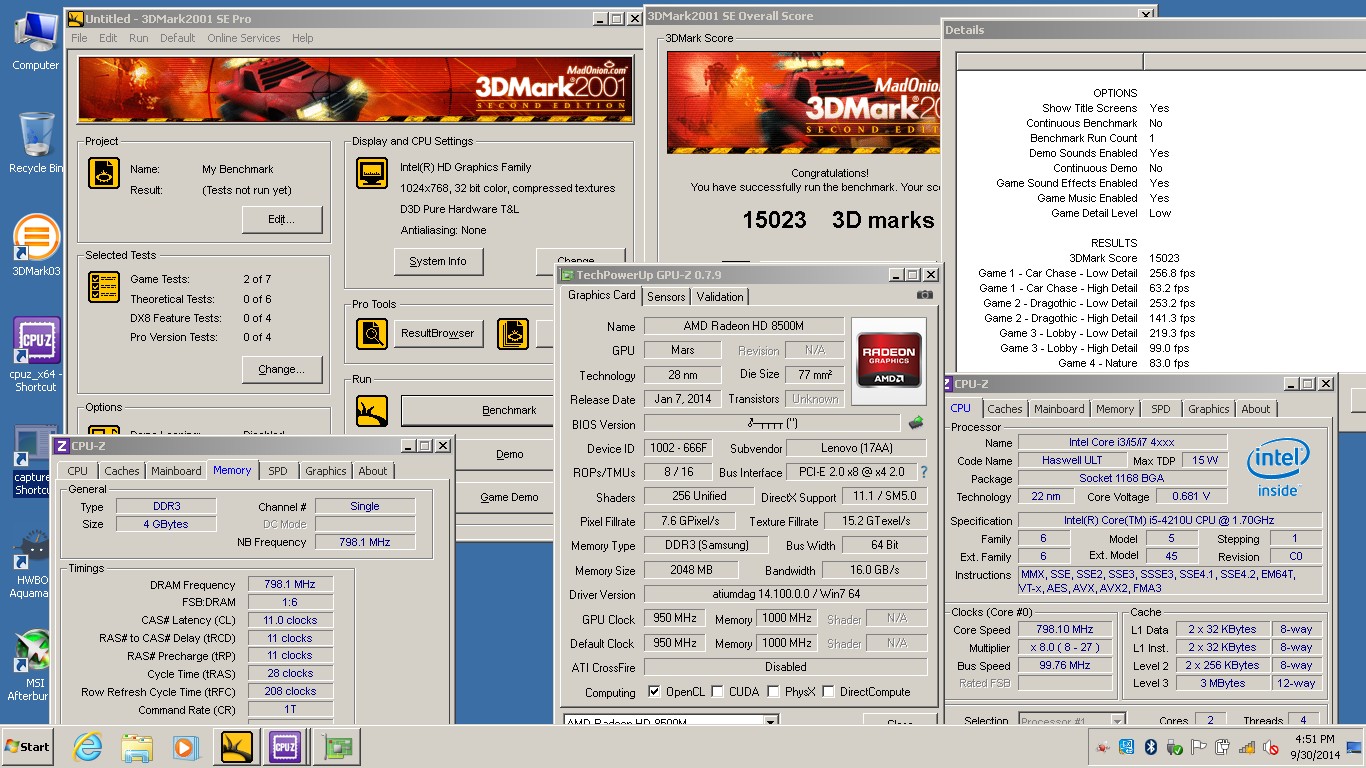Open the MSI Afterburner desktop icon
Screen dimensions: 1366x768
pyautogui.click(x=34, y=665)
